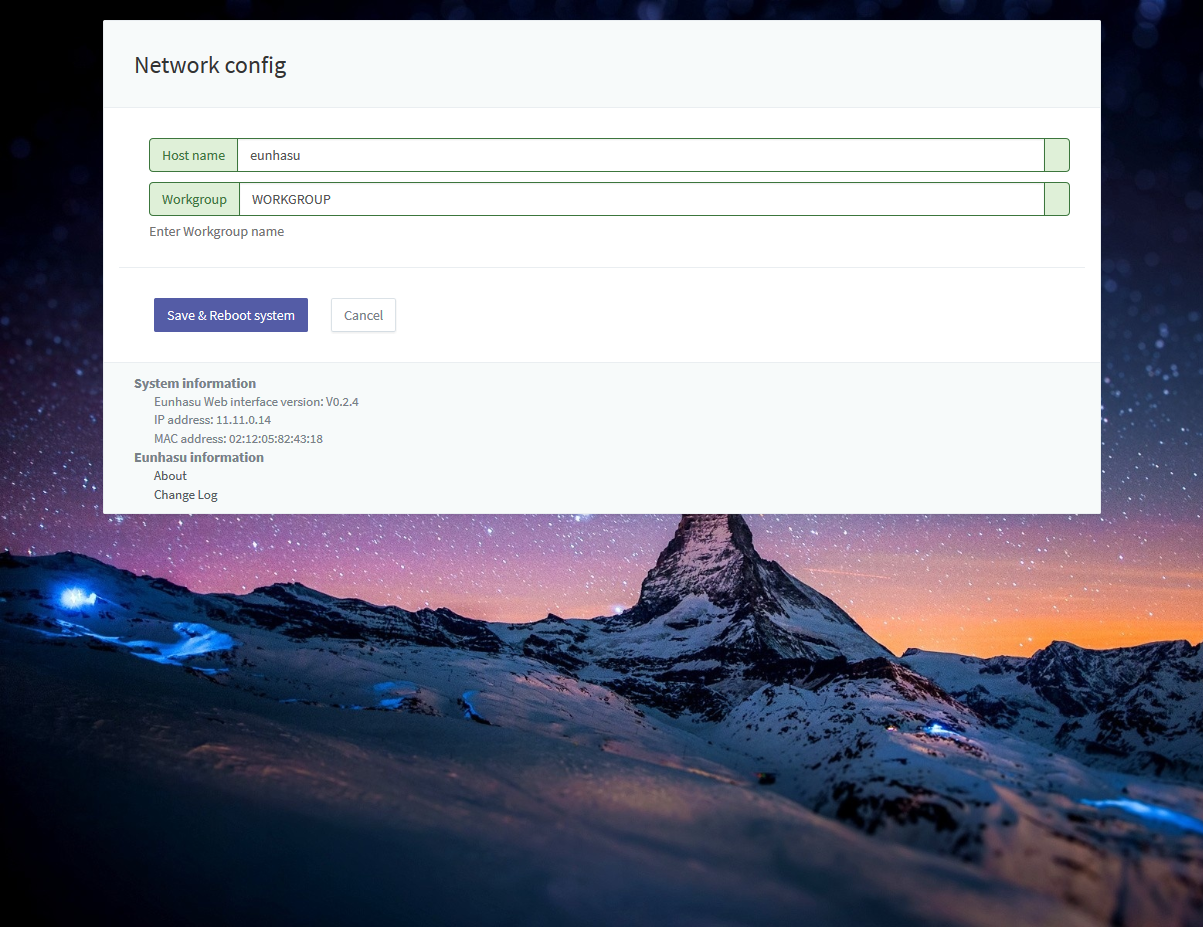Focus the Host name field containing eunhasu

click(640, 155)
